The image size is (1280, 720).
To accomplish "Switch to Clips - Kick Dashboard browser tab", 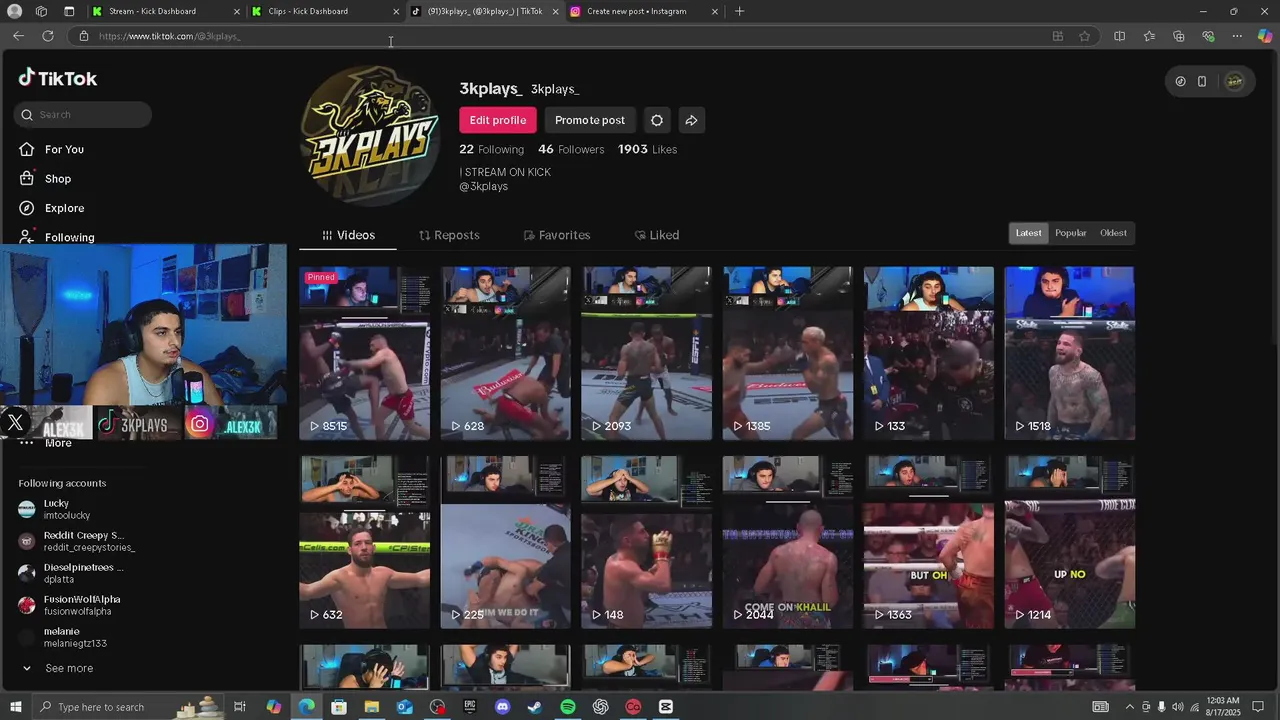I will 324,11.
